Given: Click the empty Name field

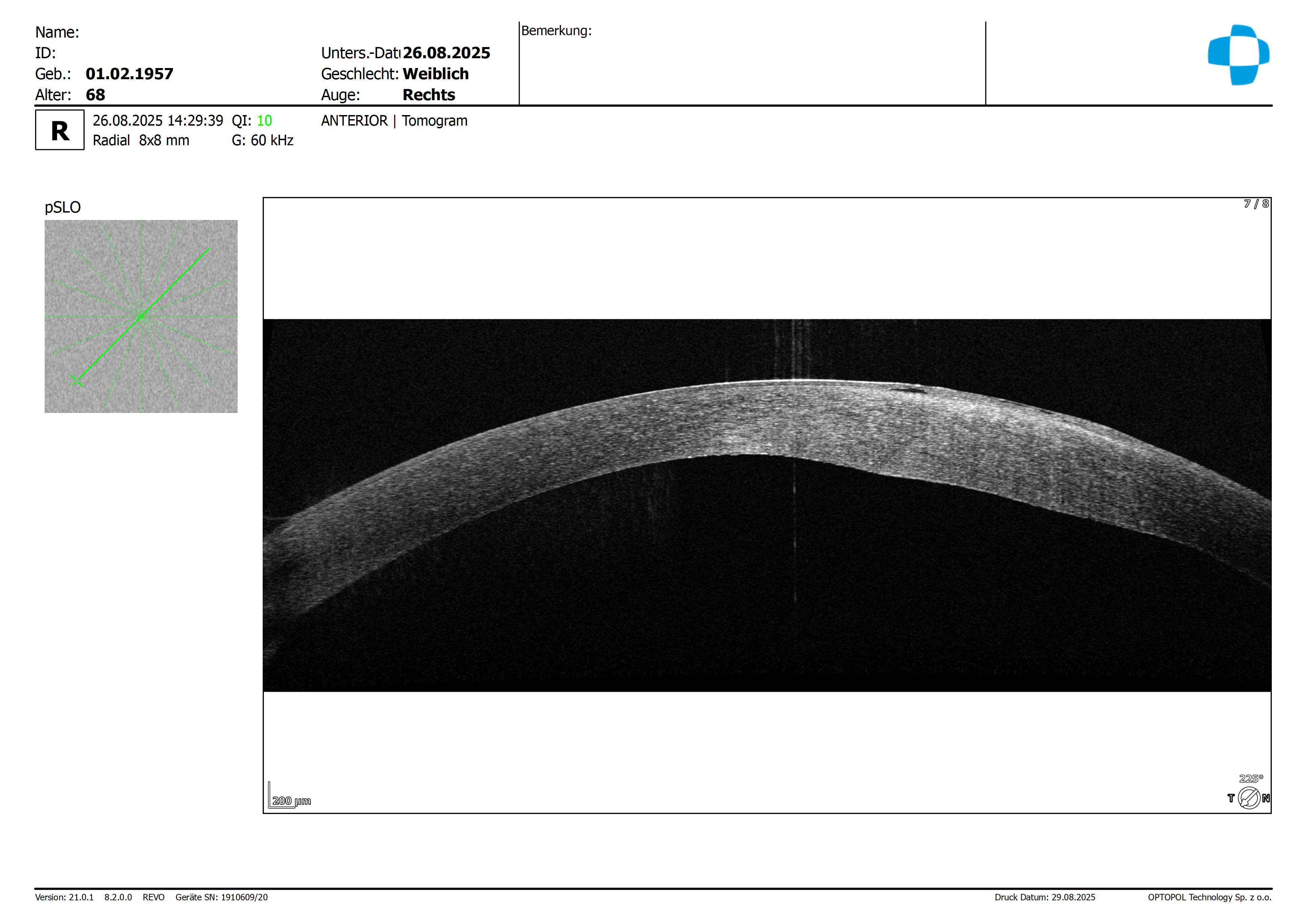Looking at the screenshot, I should coord(114,32).
